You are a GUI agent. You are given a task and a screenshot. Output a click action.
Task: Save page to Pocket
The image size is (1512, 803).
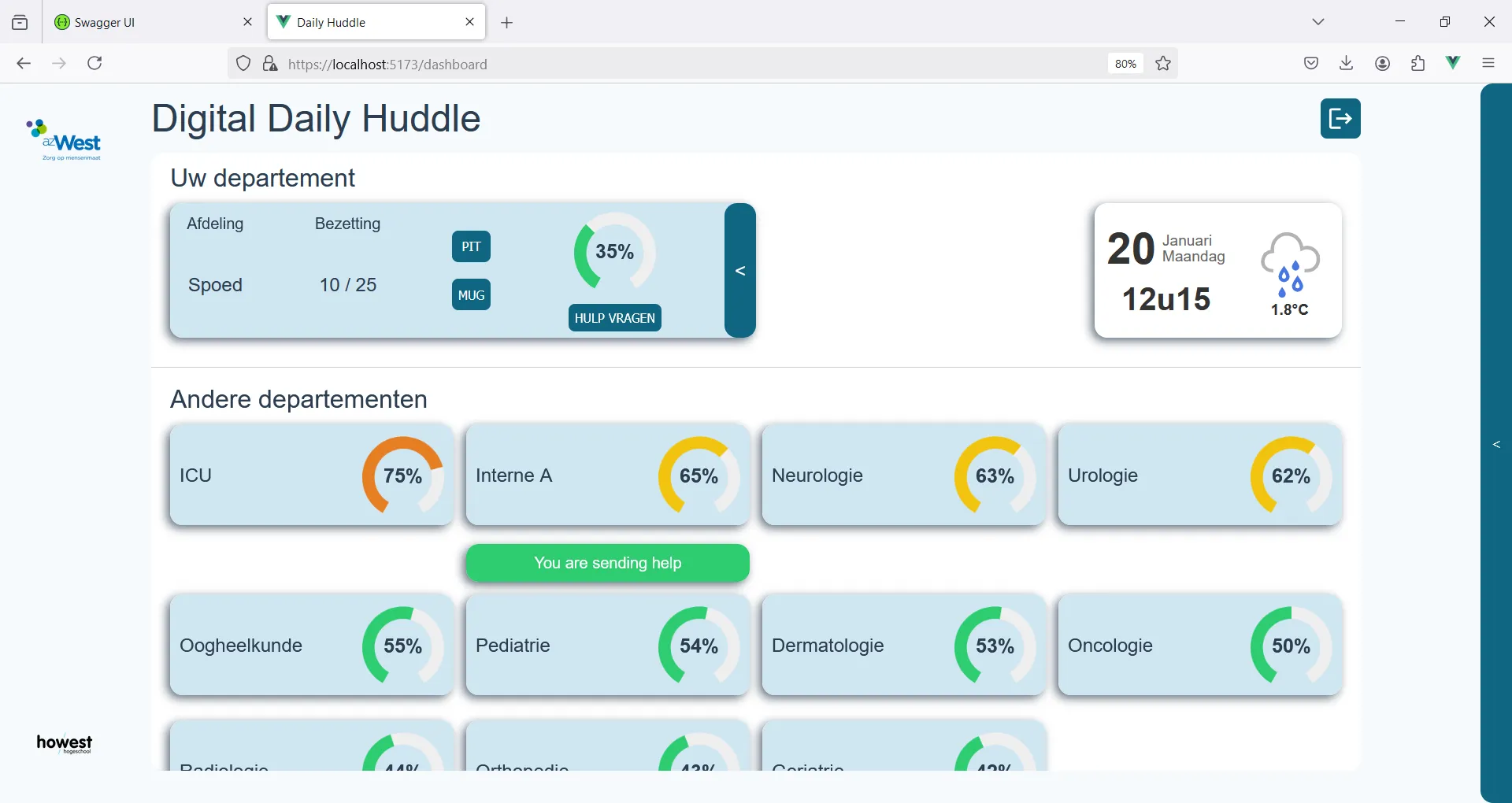pyautogui.click(x=1311, y=64)
